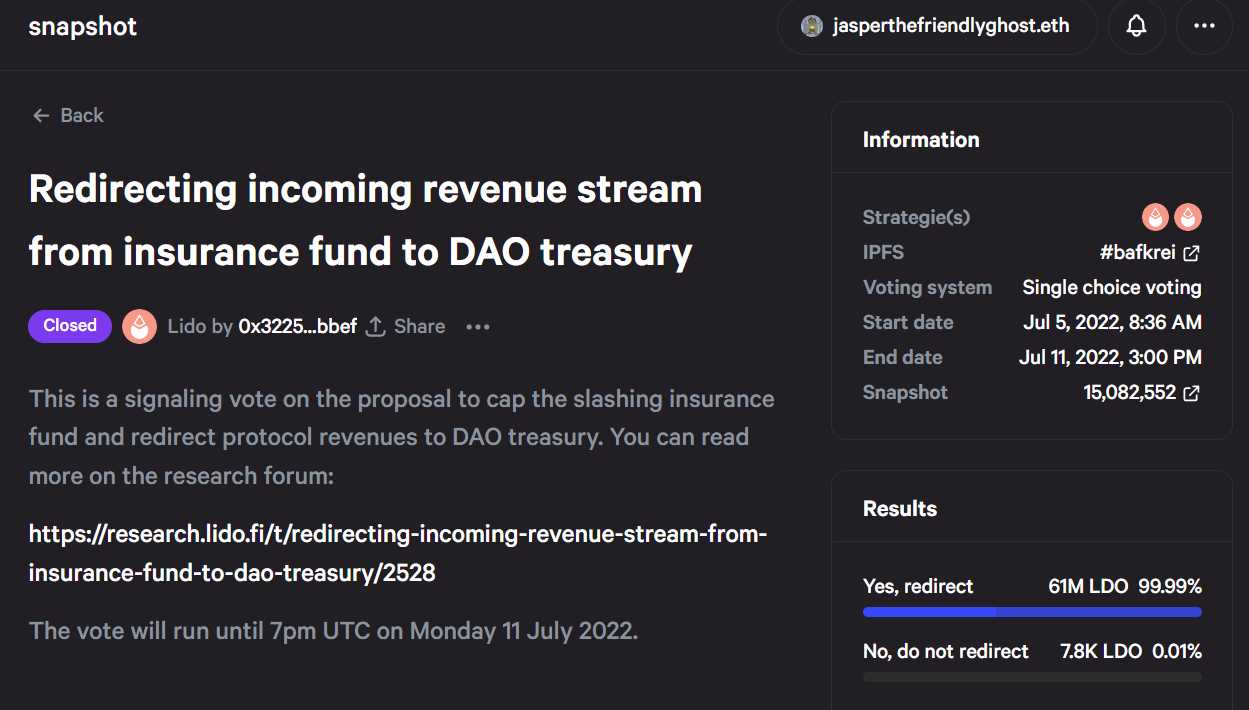Click the Share label
This screenshot has width=1249, height=710.
click(419, 326)
